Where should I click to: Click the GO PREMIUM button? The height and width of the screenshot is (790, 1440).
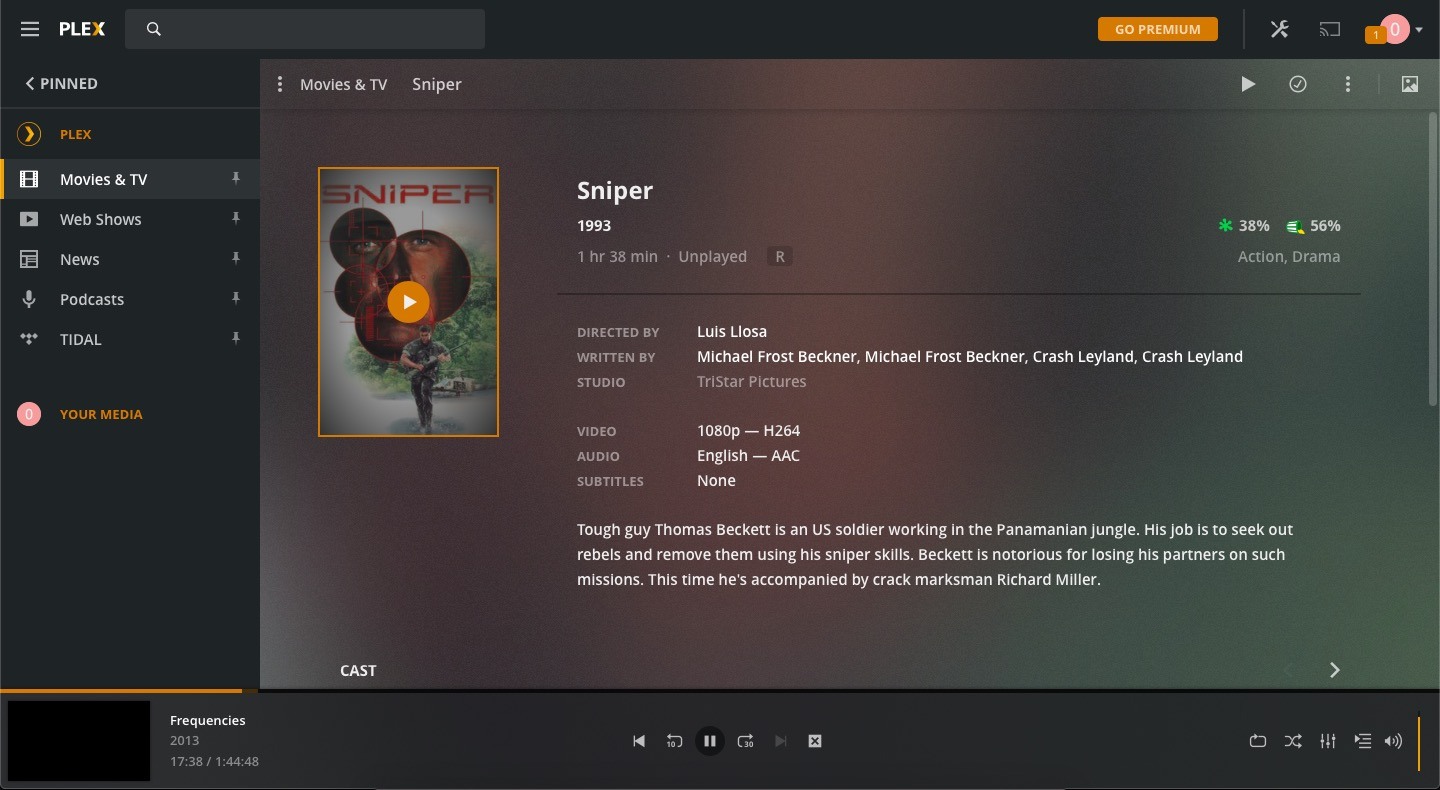click(1157, 29)
